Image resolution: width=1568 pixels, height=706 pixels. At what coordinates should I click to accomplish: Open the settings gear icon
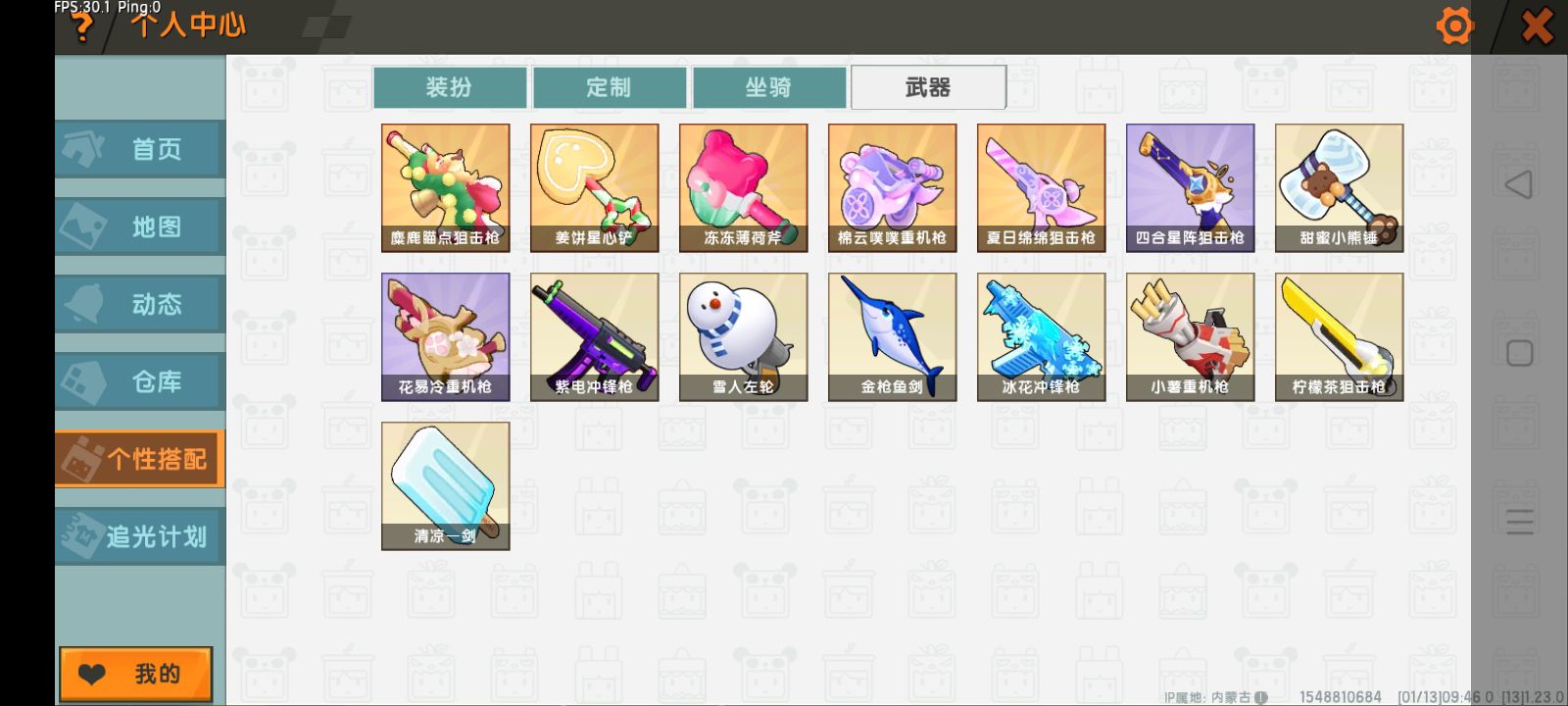(x=1454, y=25)
